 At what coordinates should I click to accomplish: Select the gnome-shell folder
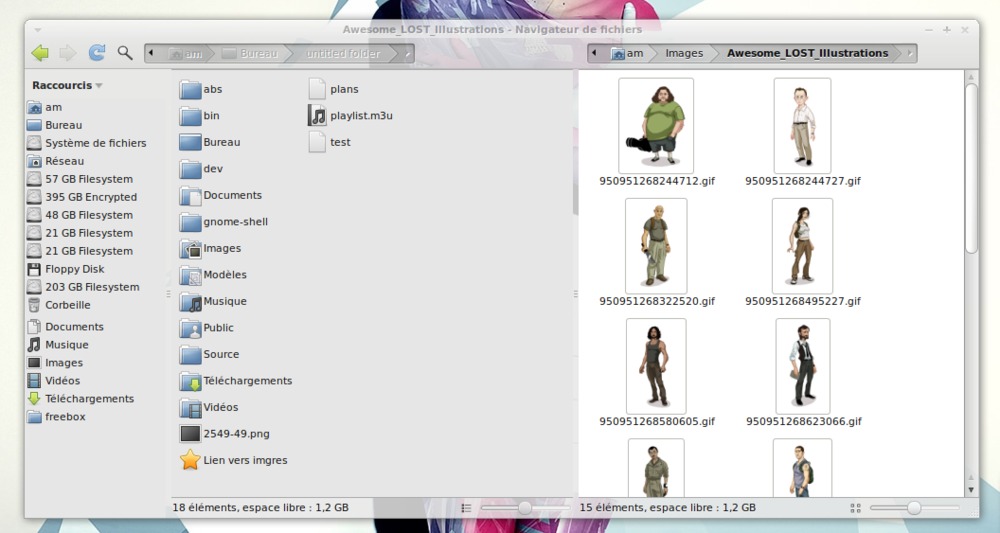pyautogui.click(x=223, y=222)
